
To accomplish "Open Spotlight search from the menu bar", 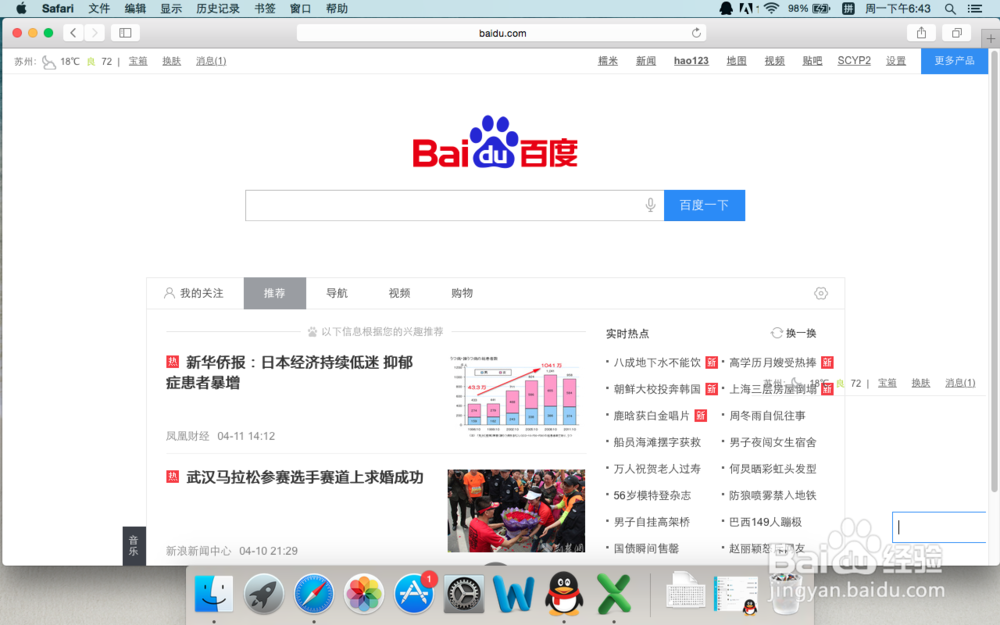I will click(949, 9).
